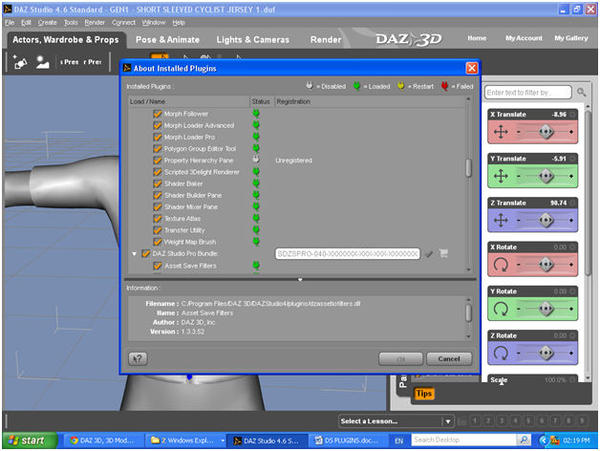
Task: Click the greyed OK button in dialog
Action: coord(400,359)
